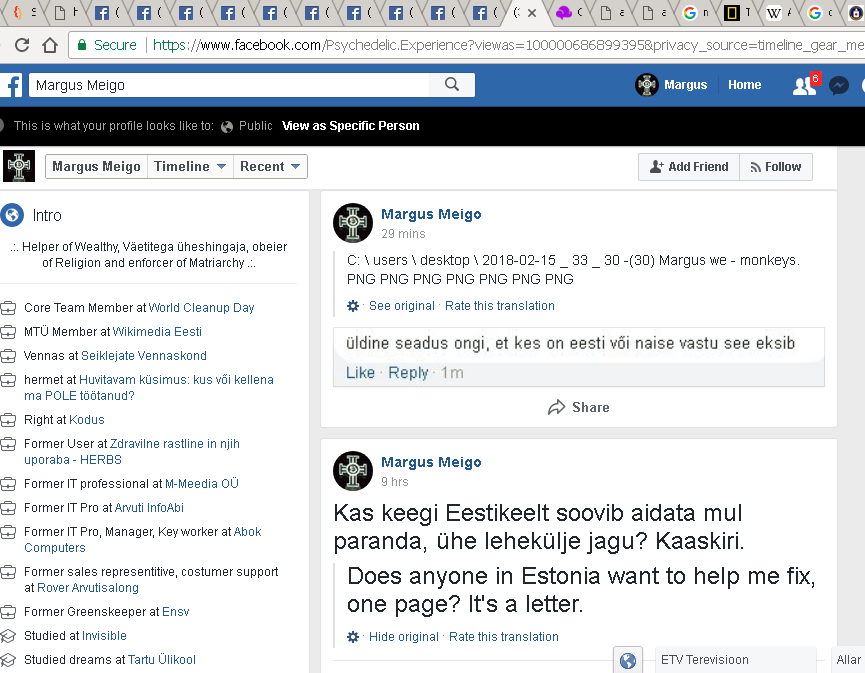The height and width of the screenshot is (673, 865).
Task: Open translation settings gear on 9 hrs post
Action: point(353,637)
